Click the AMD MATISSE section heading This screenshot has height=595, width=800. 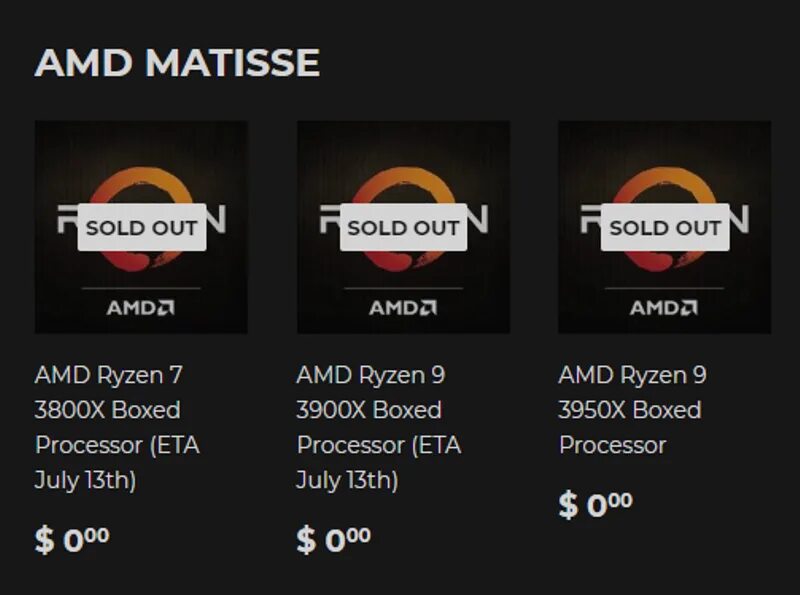coord(177,63)
